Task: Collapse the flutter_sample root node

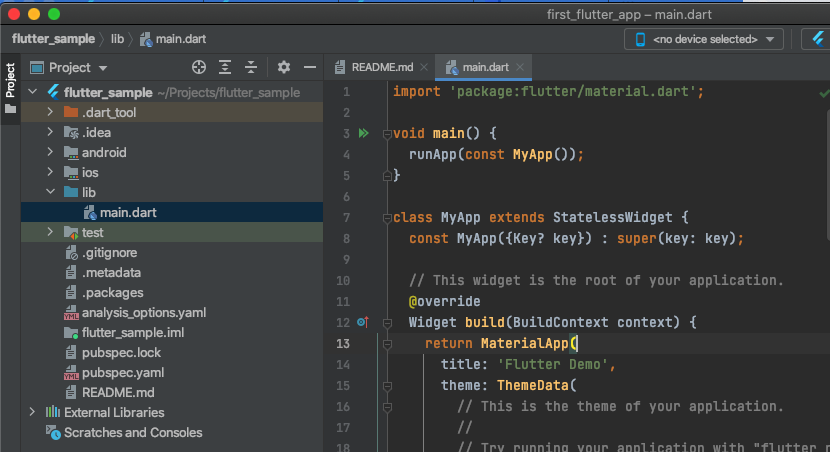Action: pyautogui.click(x=33, y=92)
